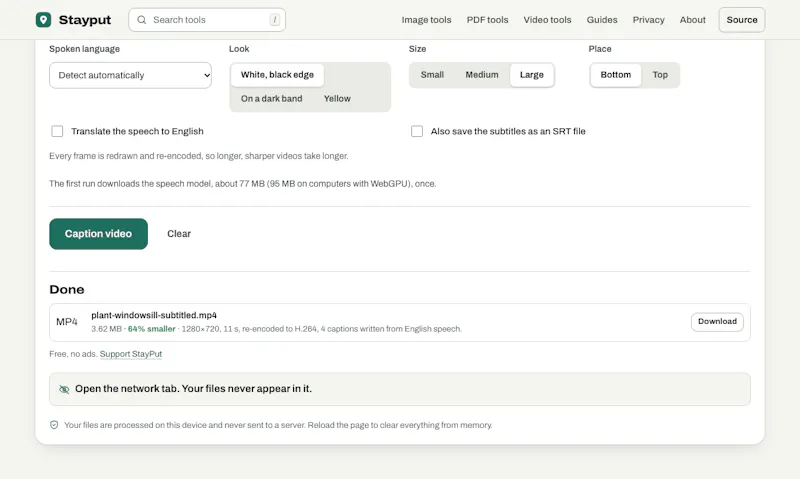Viewport: 800px width, 479px height.
Task: Click the file name plant-windowsill-subtitled.mp4
Action: pyautogui.click(x=154, y=315)
